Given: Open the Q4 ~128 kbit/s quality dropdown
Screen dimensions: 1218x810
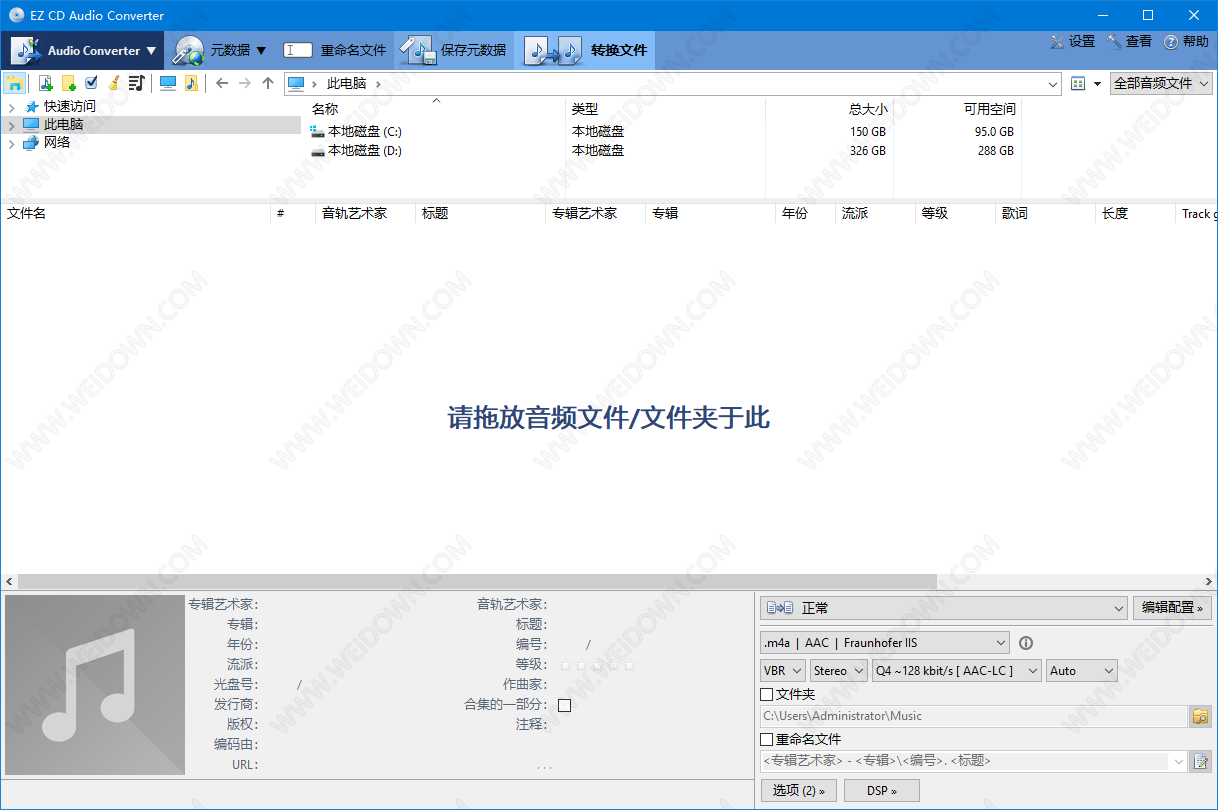Looking at the screenshot, I should pos(956,671).
